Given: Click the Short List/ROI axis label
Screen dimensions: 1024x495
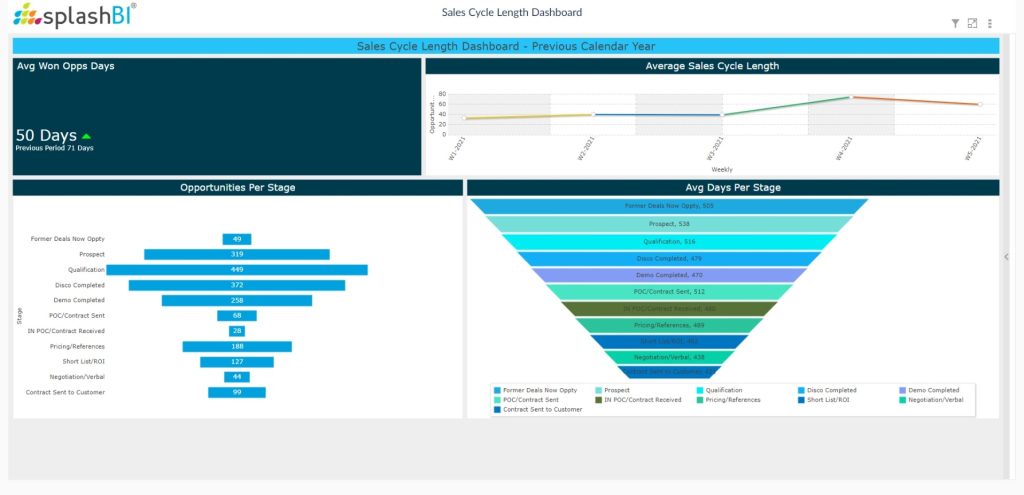Looking at the screenshot, I should point(84,362).
